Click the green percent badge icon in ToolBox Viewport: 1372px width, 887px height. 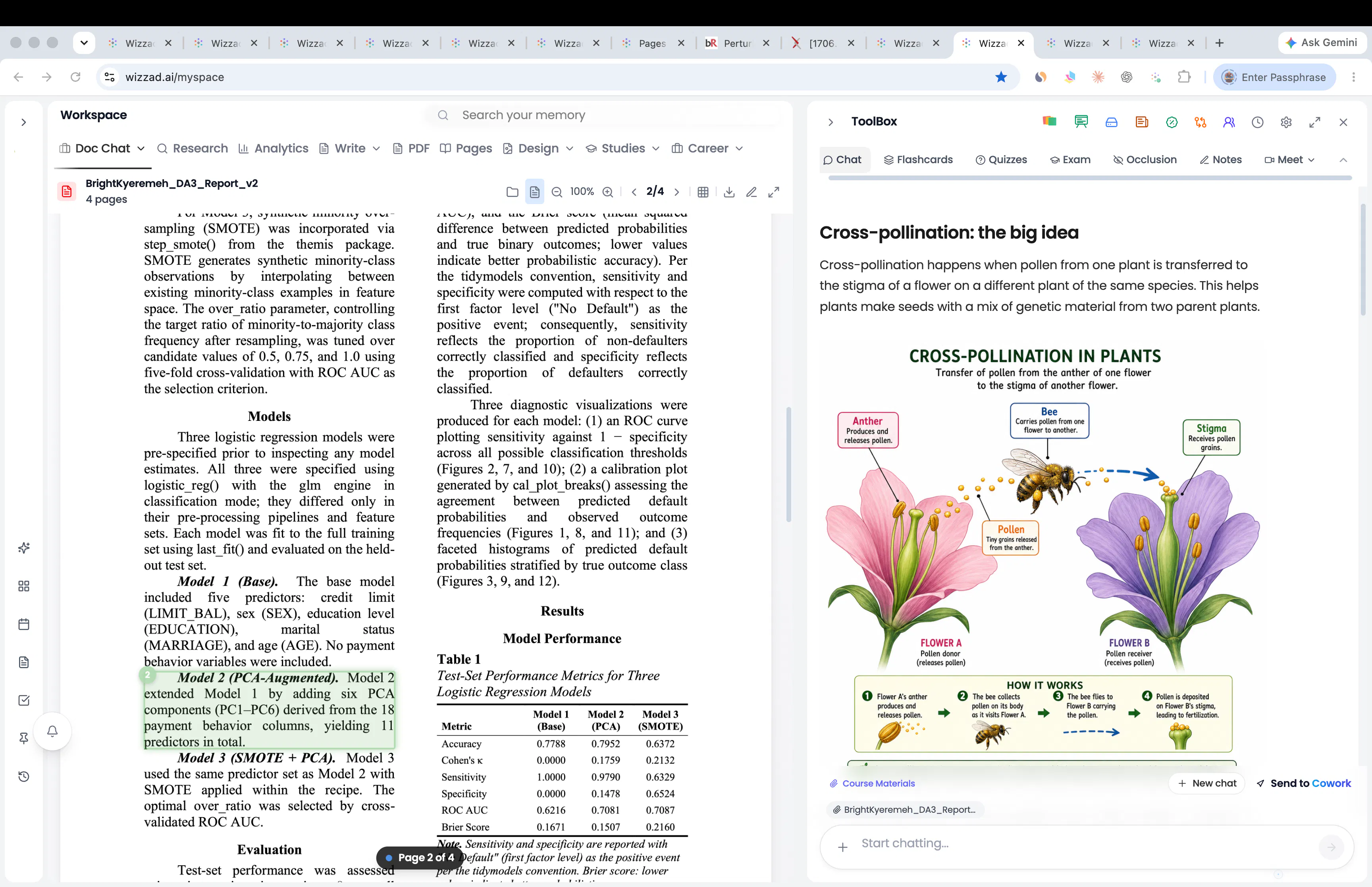pos(1171,122)
